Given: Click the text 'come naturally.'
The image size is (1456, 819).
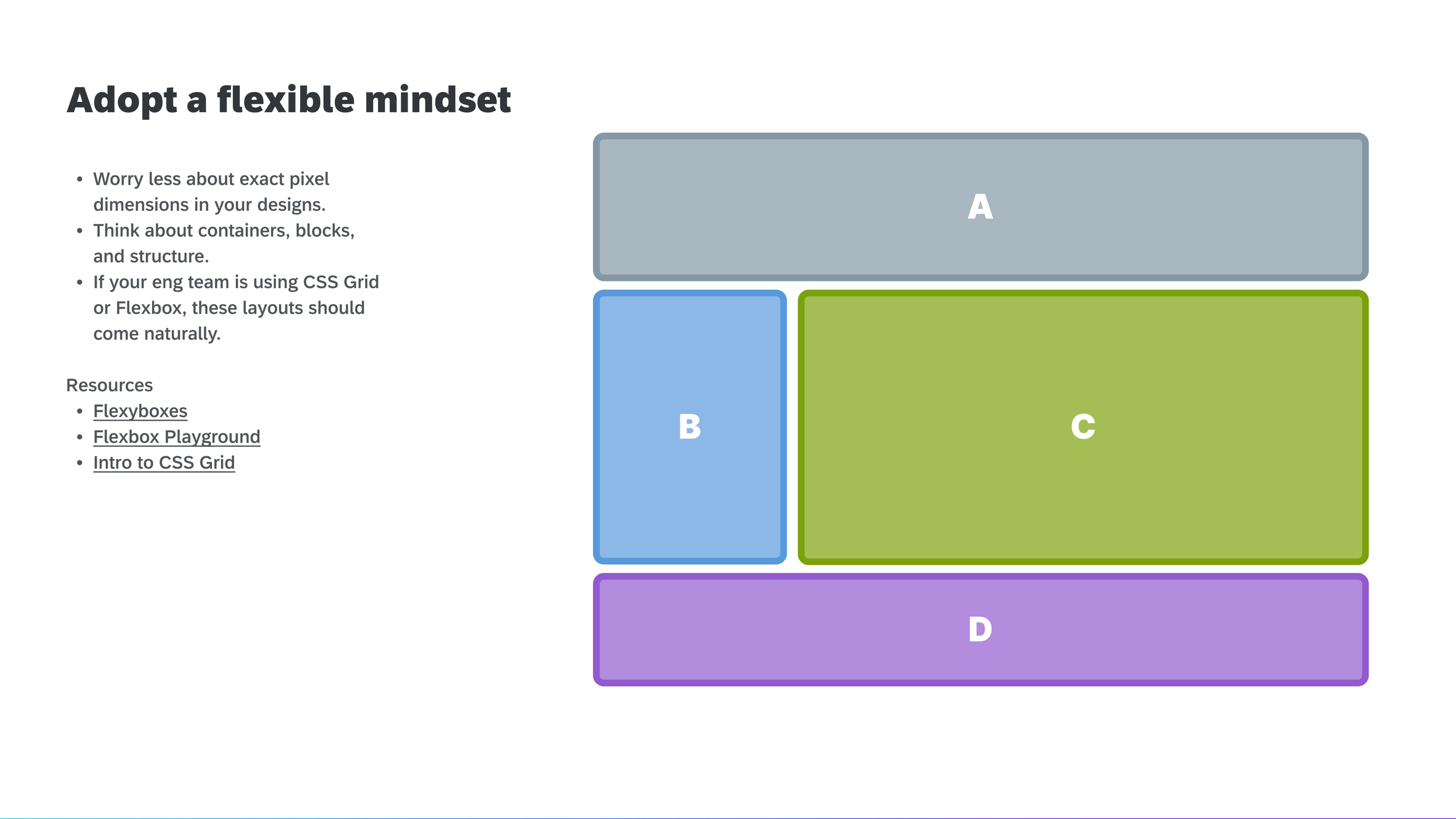Looking at the screenshot, I should click(x=157, y=334).
